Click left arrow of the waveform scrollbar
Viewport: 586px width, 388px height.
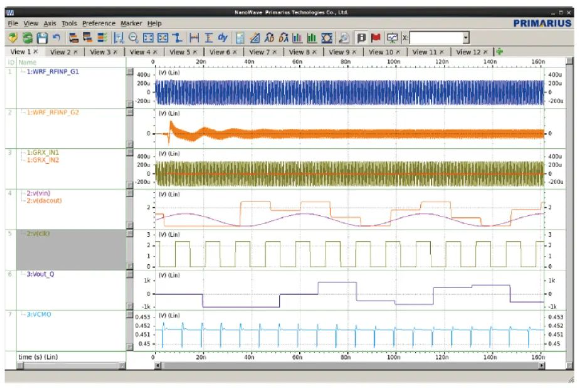(x=158, y=366)
